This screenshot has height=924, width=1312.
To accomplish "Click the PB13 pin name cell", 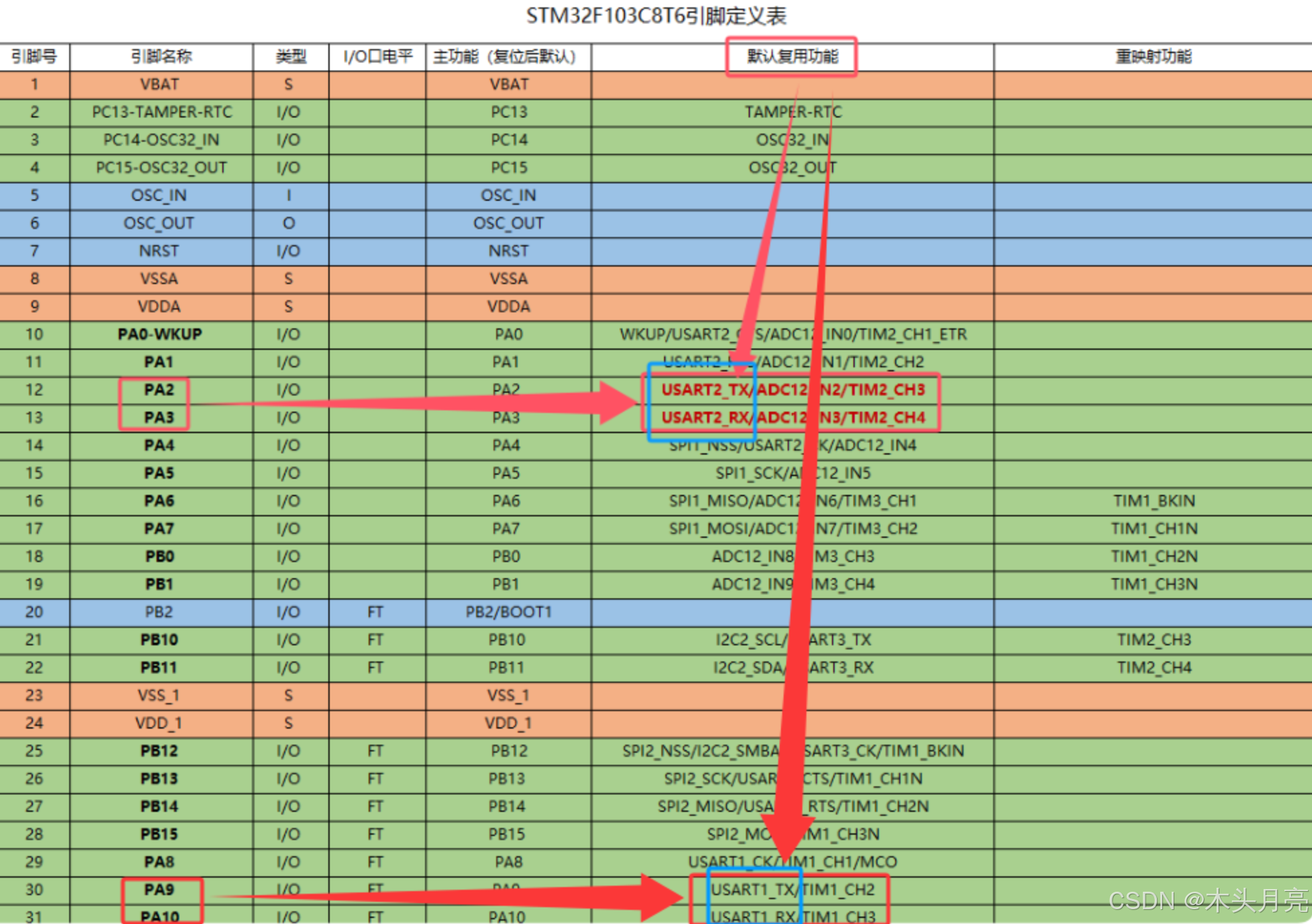I will (161, 779).
